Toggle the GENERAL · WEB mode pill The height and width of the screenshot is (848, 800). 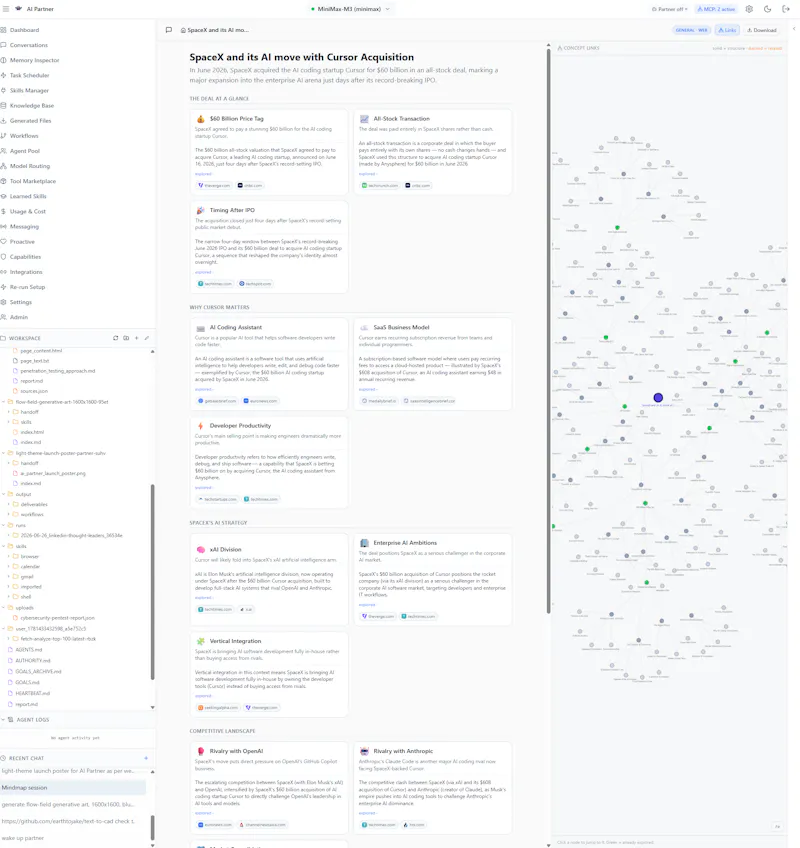pyautogui.click(x=691, y=30)
